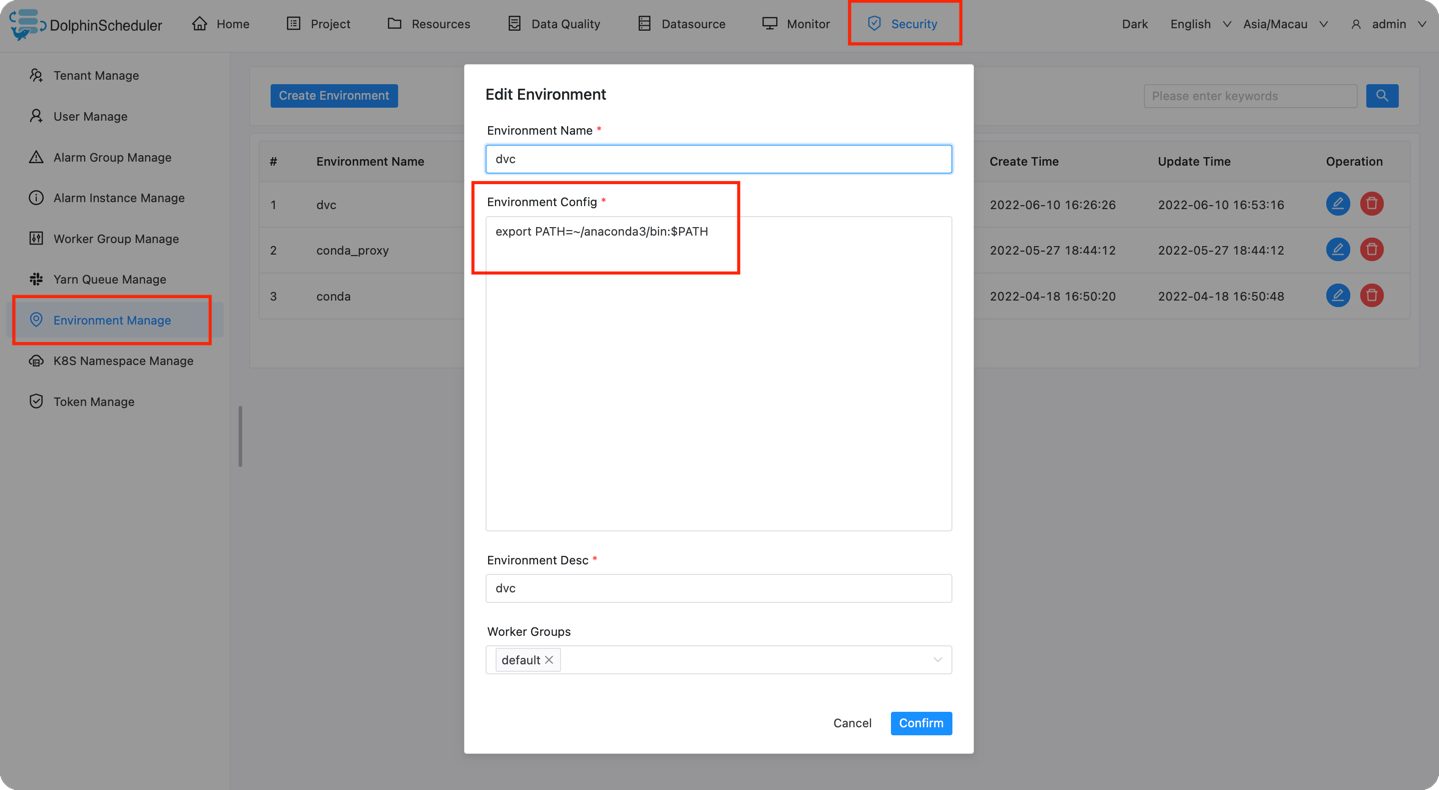Switch to Dark theme
Screen dimensions: 1439x790
(x=1134, y=24)
